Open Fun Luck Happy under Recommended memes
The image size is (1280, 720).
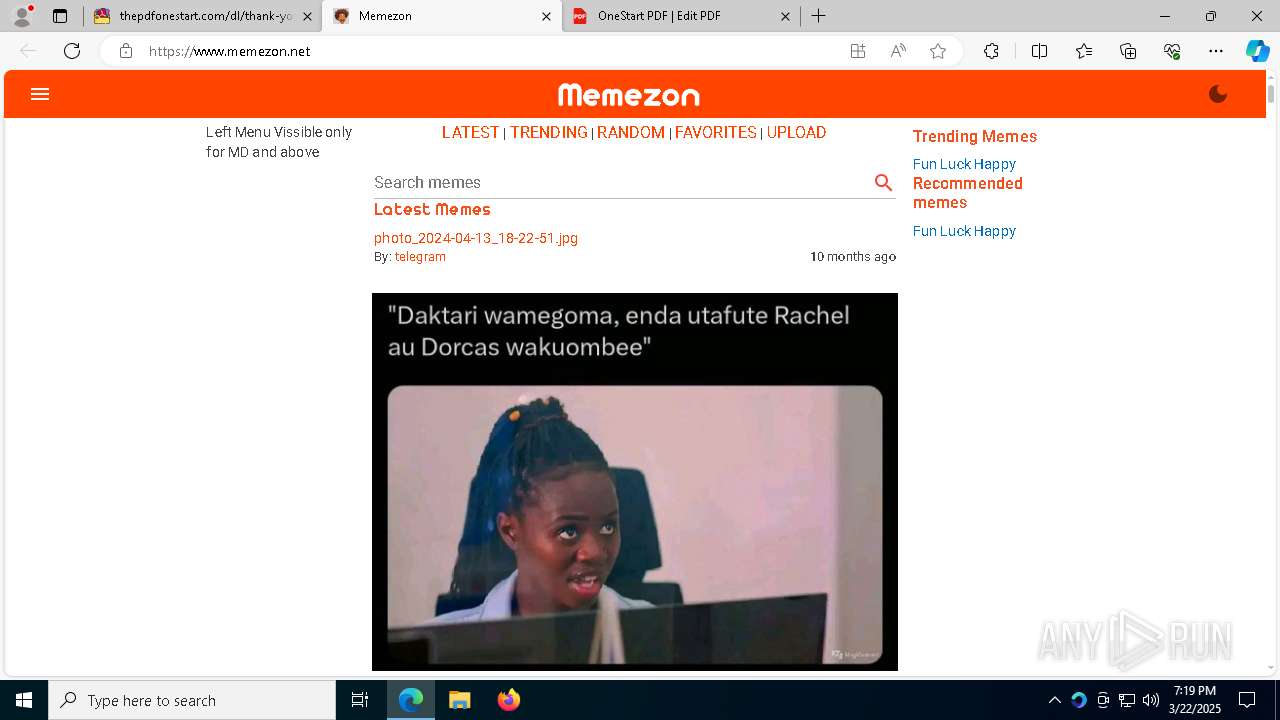(x=964, y=231)
